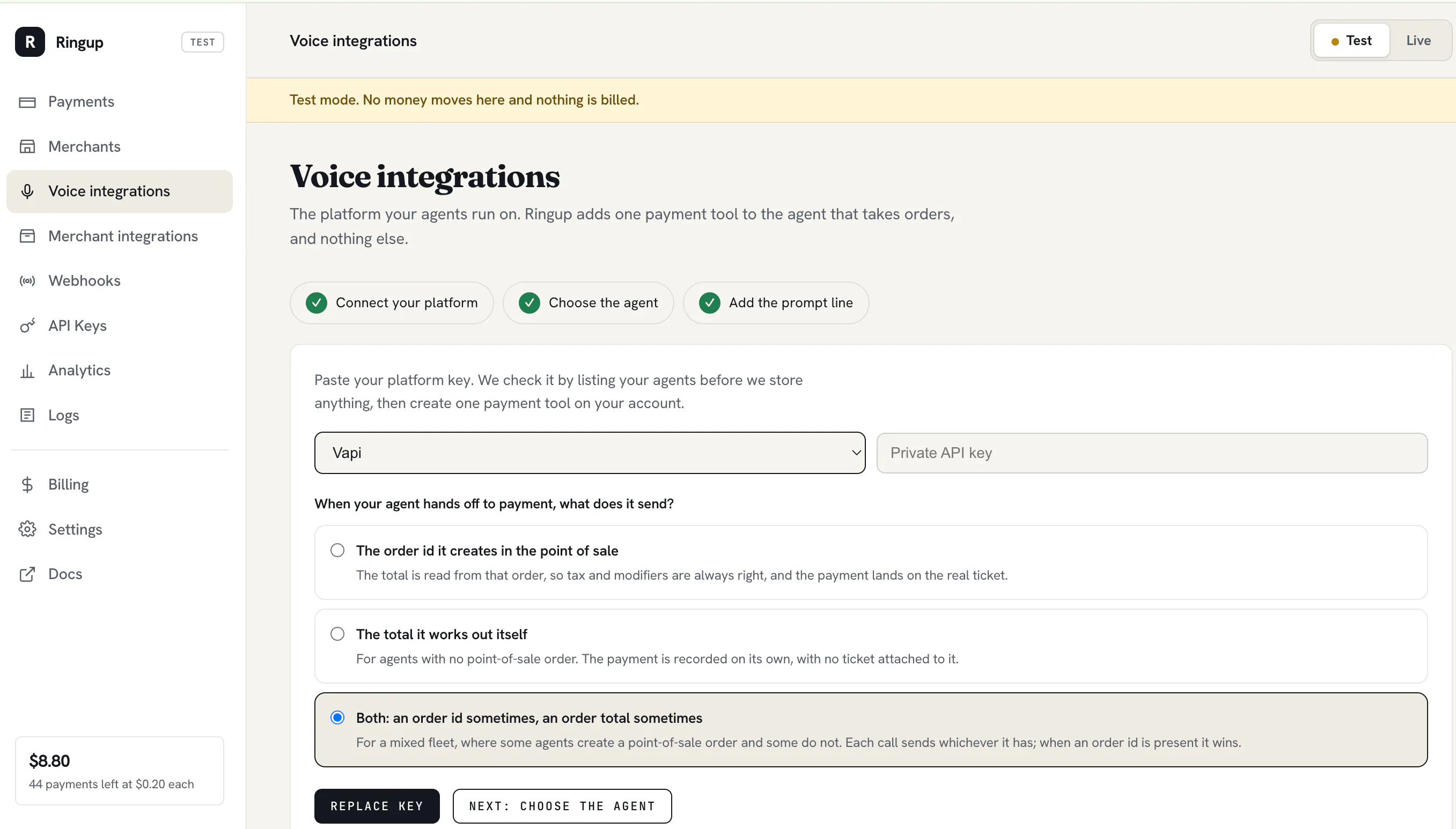Click the green check on Add the prompt line
Viewport: 1456px width, 829px height.
(x=710, y=303)
